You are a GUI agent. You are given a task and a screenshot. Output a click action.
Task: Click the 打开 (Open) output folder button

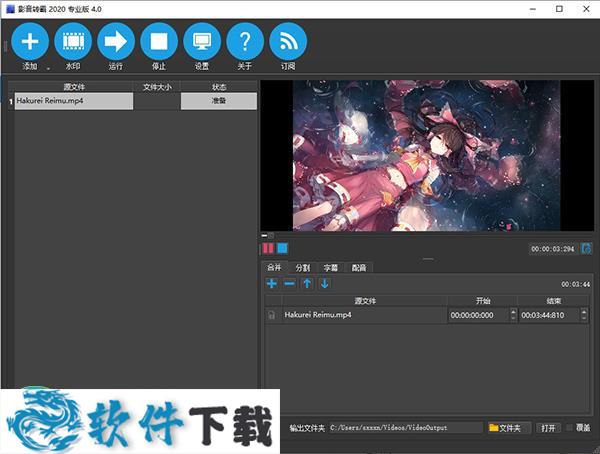coord(548,428)
